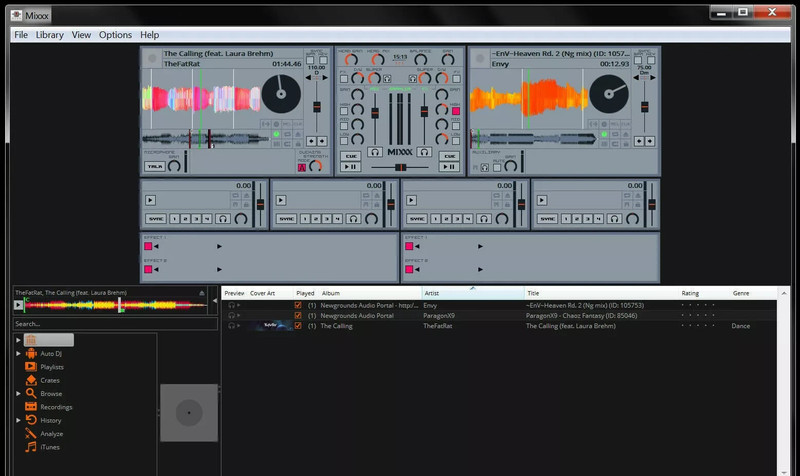
Task: Preview the Envy track with headphone icon
Action: (232, 305)
